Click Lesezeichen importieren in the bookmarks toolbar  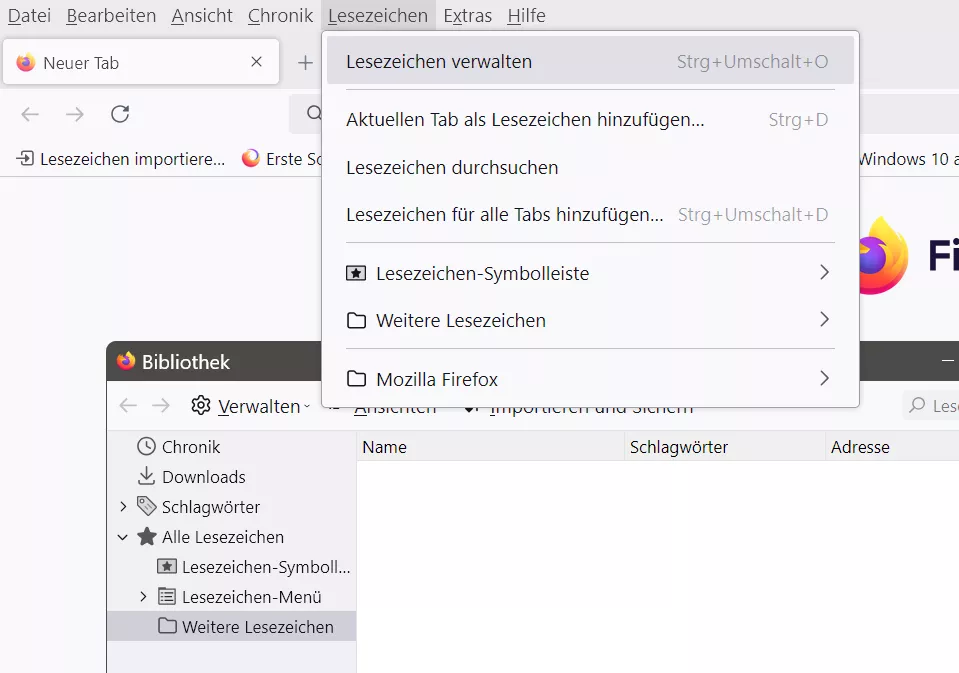tap(120, 159)
